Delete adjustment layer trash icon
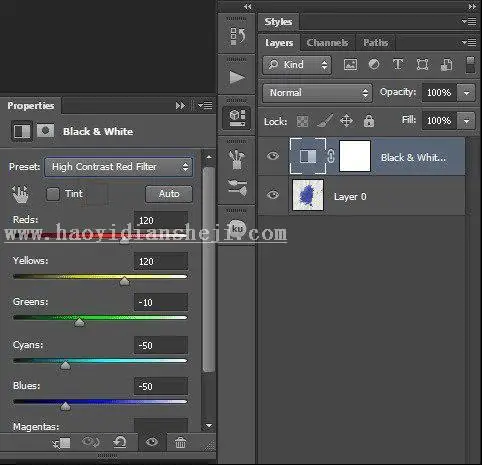 point(180,443)
